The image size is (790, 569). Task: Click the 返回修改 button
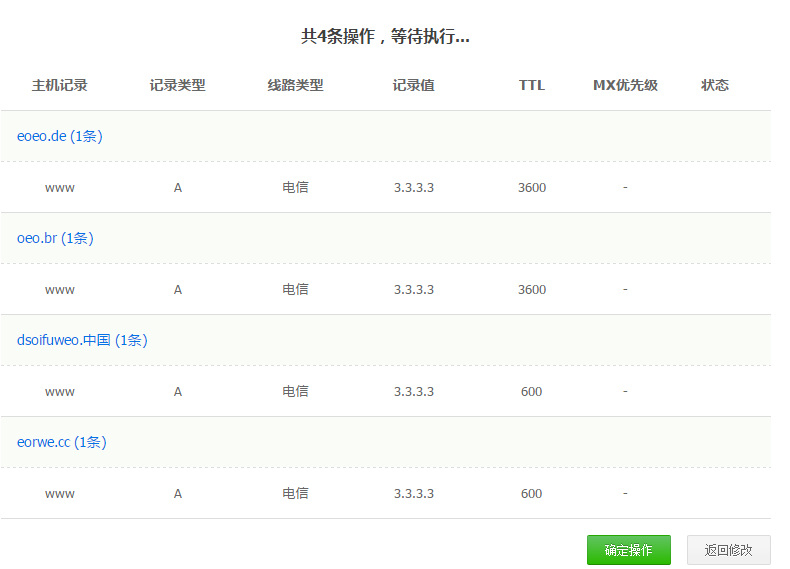[729, 550]
